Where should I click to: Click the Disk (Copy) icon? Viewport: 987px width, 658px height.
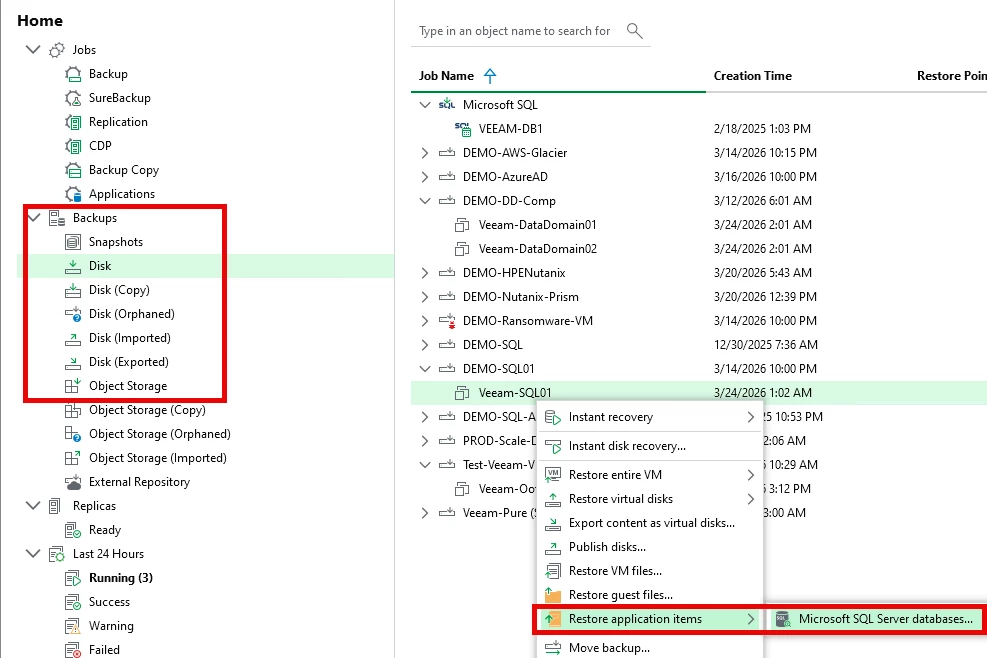point(73,290)
